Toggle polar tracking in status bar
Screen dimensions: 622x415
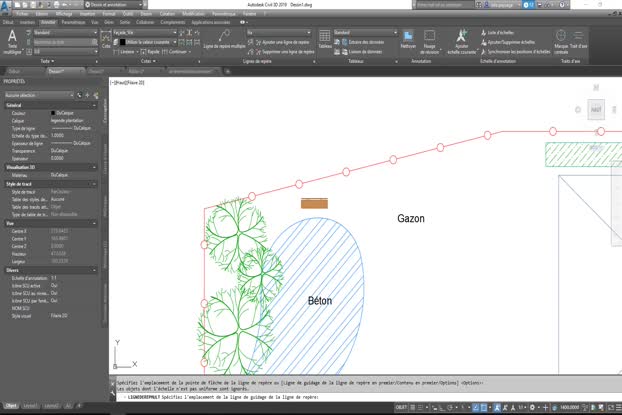click(x=450, y=407)
